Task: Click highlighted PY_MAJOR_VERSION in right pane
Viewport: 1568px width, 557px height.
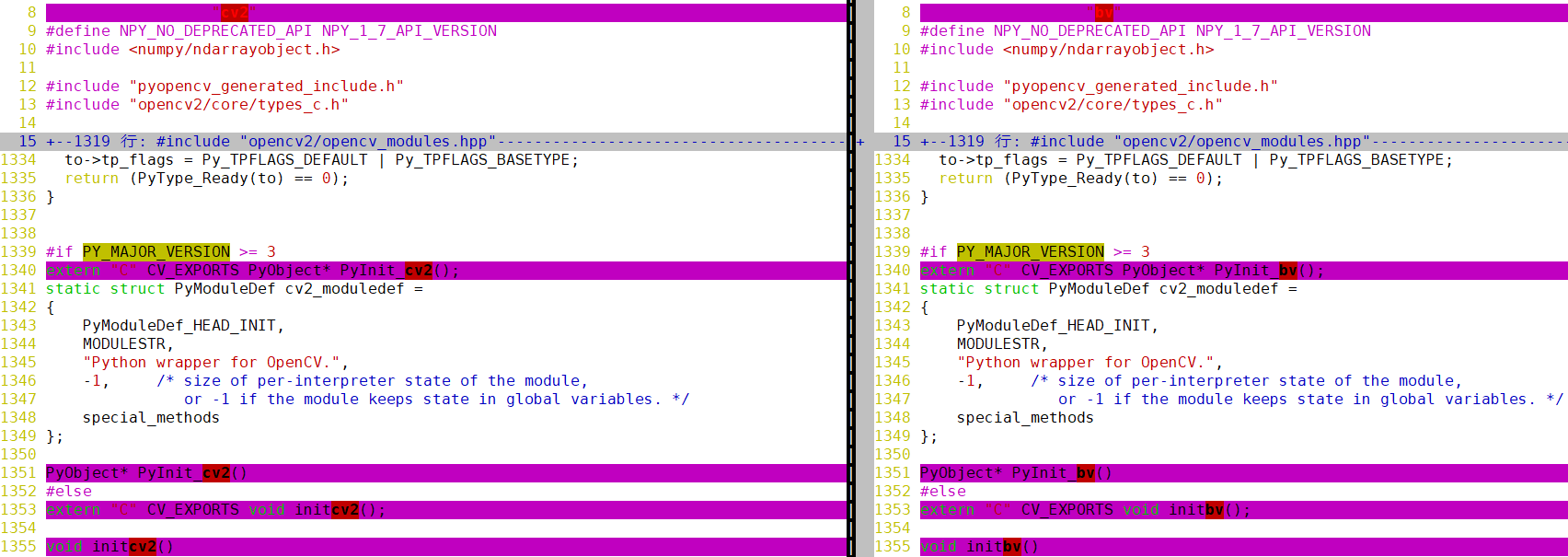Action: point(1031,252)
